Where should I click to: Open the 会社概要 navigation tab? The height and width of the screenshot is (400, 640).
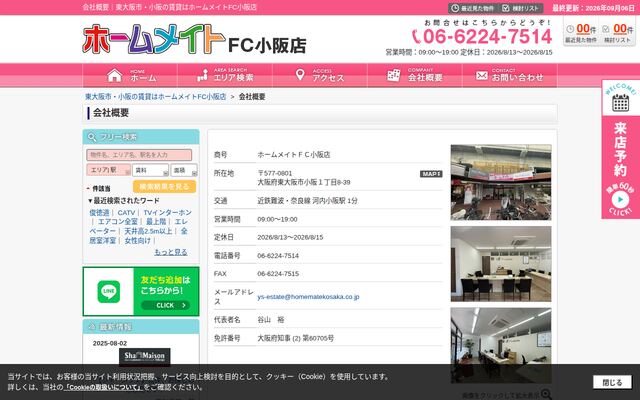[415, 76]
